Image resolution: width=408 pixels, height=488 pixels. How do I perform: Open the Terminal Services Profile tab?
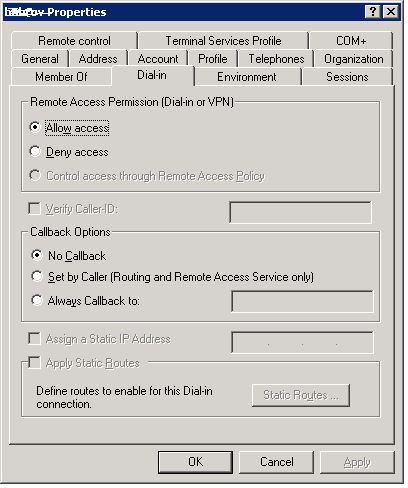[223, 41]
